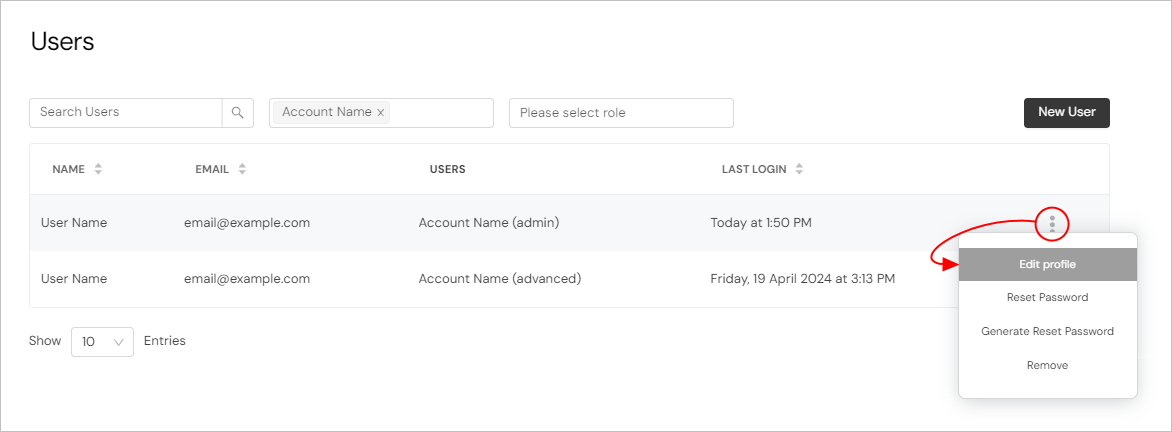
Task: Click the first row's email@example.com
Action: [247, 223]
